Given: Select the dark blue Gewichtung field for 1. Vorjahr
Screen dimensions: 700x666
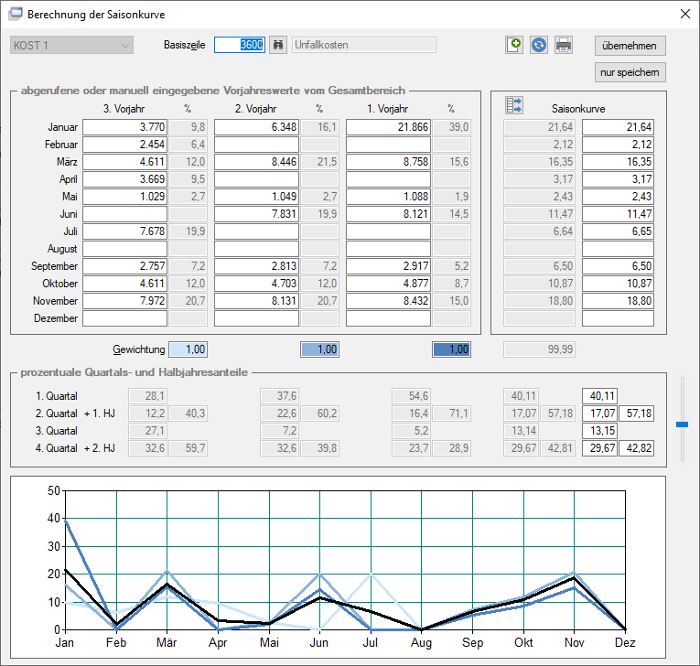Looking at the screenshot, I should pyautogui.click(x=451, y=350).
